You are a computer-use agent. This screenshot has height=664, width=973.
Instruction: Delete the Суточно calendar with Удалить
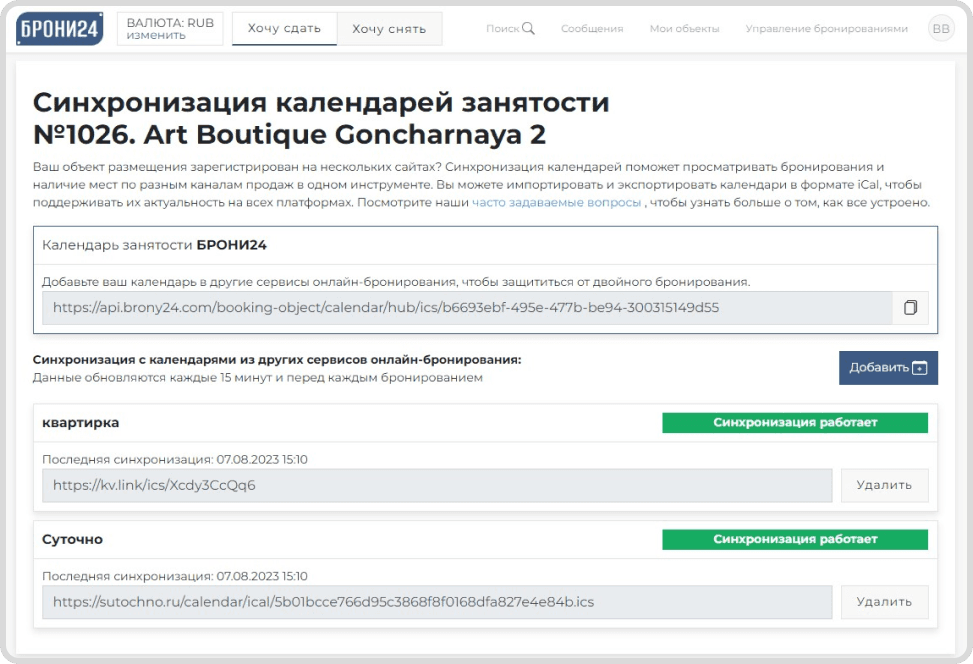(884, 602)
